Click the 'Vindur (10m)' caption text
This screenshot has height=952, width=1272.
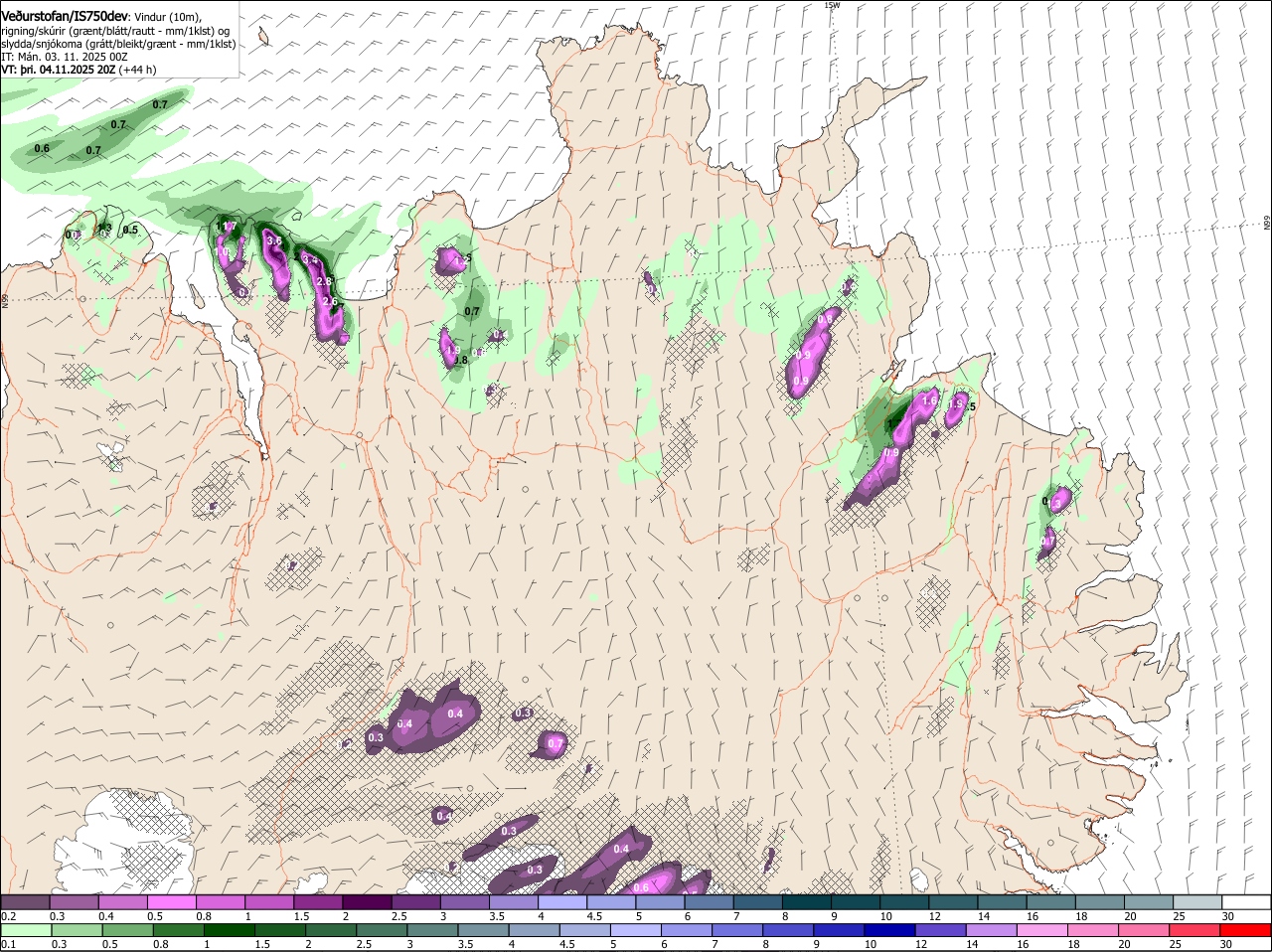(167, 18)
